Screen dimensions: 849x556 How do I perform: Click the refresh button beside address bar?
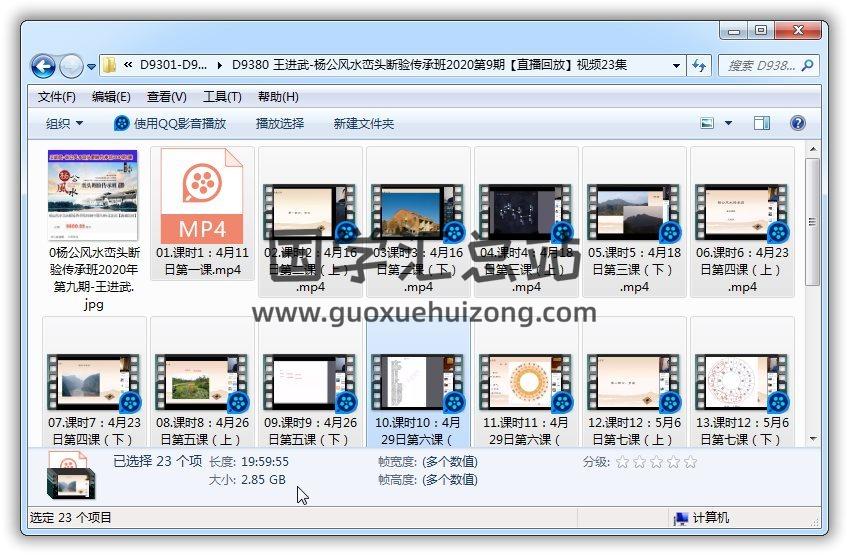click(x=700, y=66)
